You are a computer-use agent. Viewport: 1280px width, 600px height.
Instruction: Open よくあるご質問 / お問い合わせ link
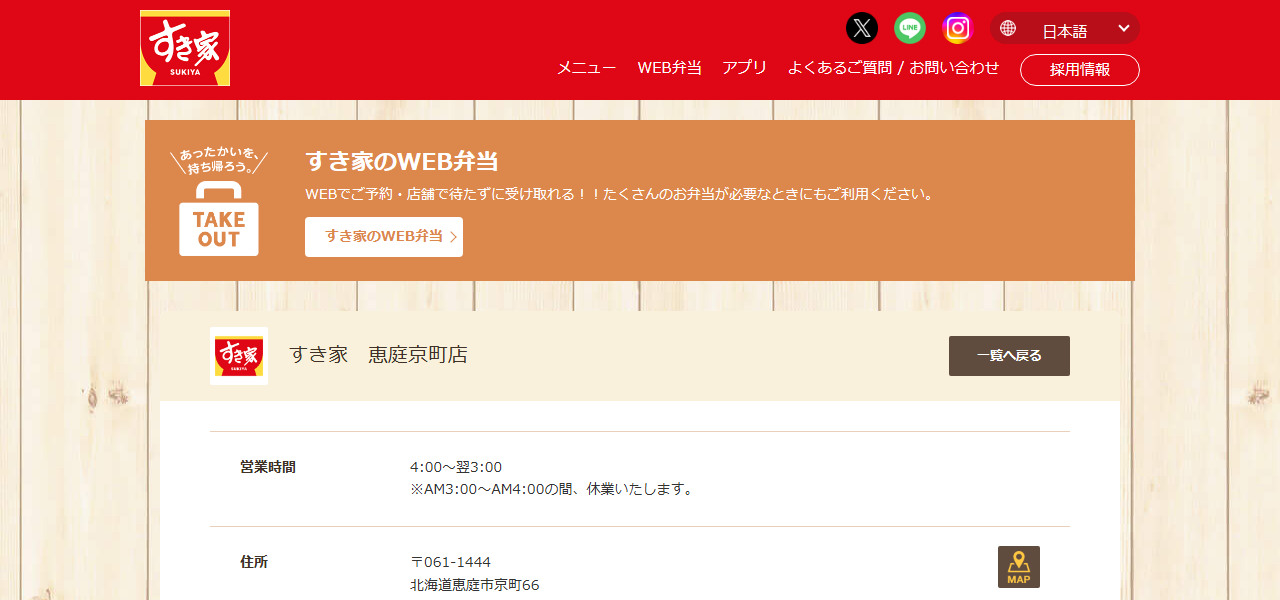click(x=894, y=68)
